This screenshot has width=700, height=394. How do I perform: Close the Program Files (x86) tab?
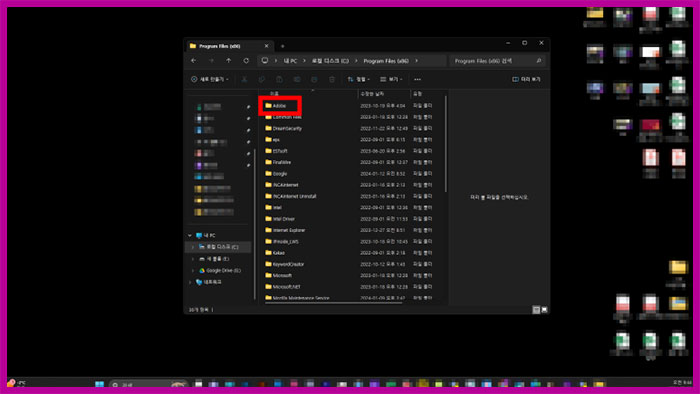[267, 46]
